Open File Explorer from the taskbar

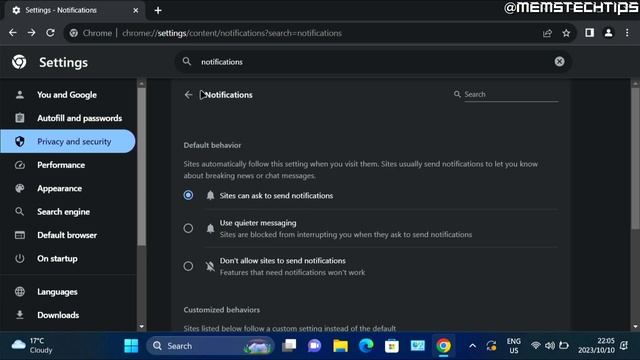(x=340, y=346)
